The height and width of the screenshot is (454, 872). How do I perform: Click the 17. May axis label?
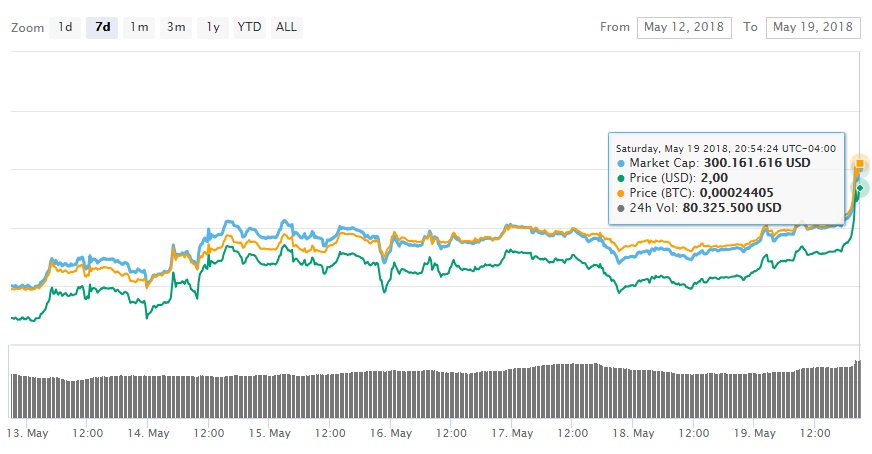coord(512,433)
